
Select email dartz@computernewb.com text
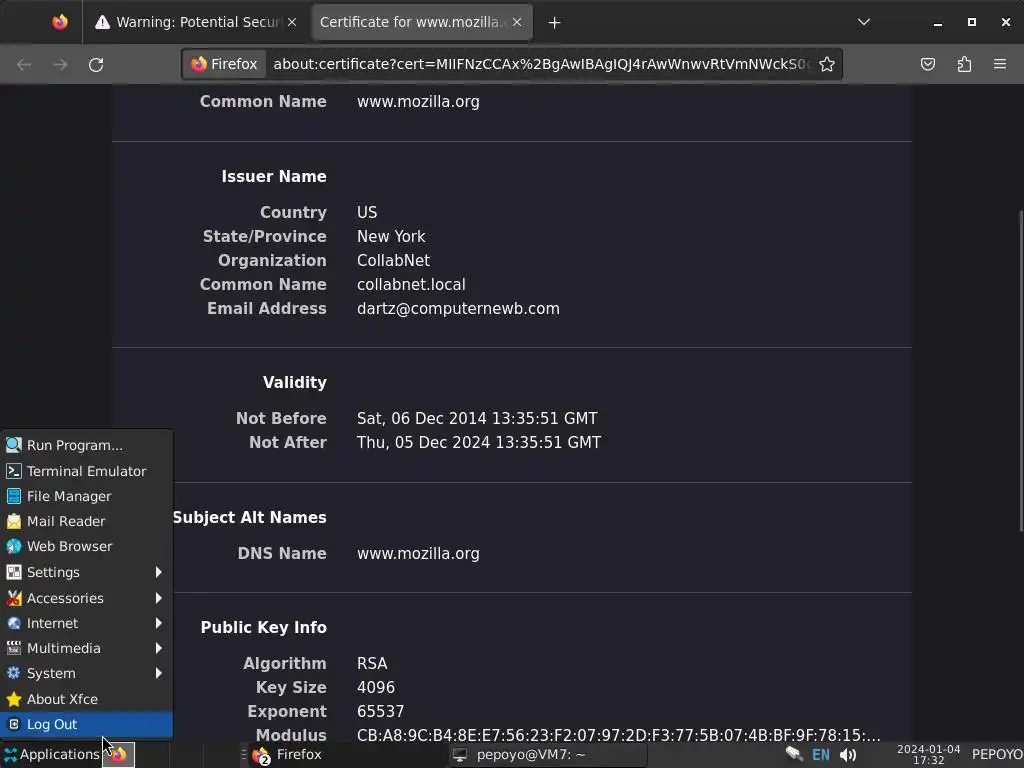point(458,308)
